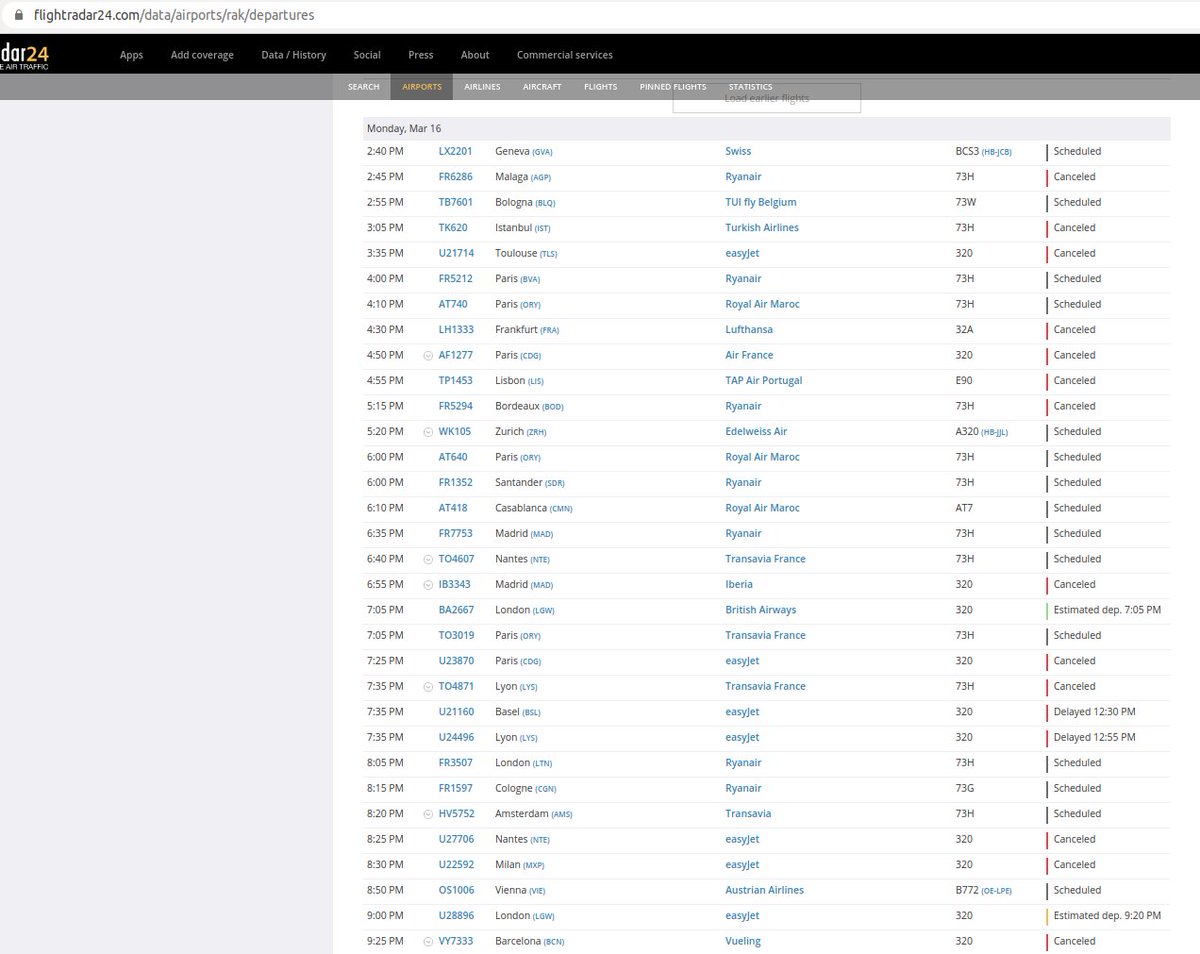
Task: Open flight TB7601 link
Action: 455,203
